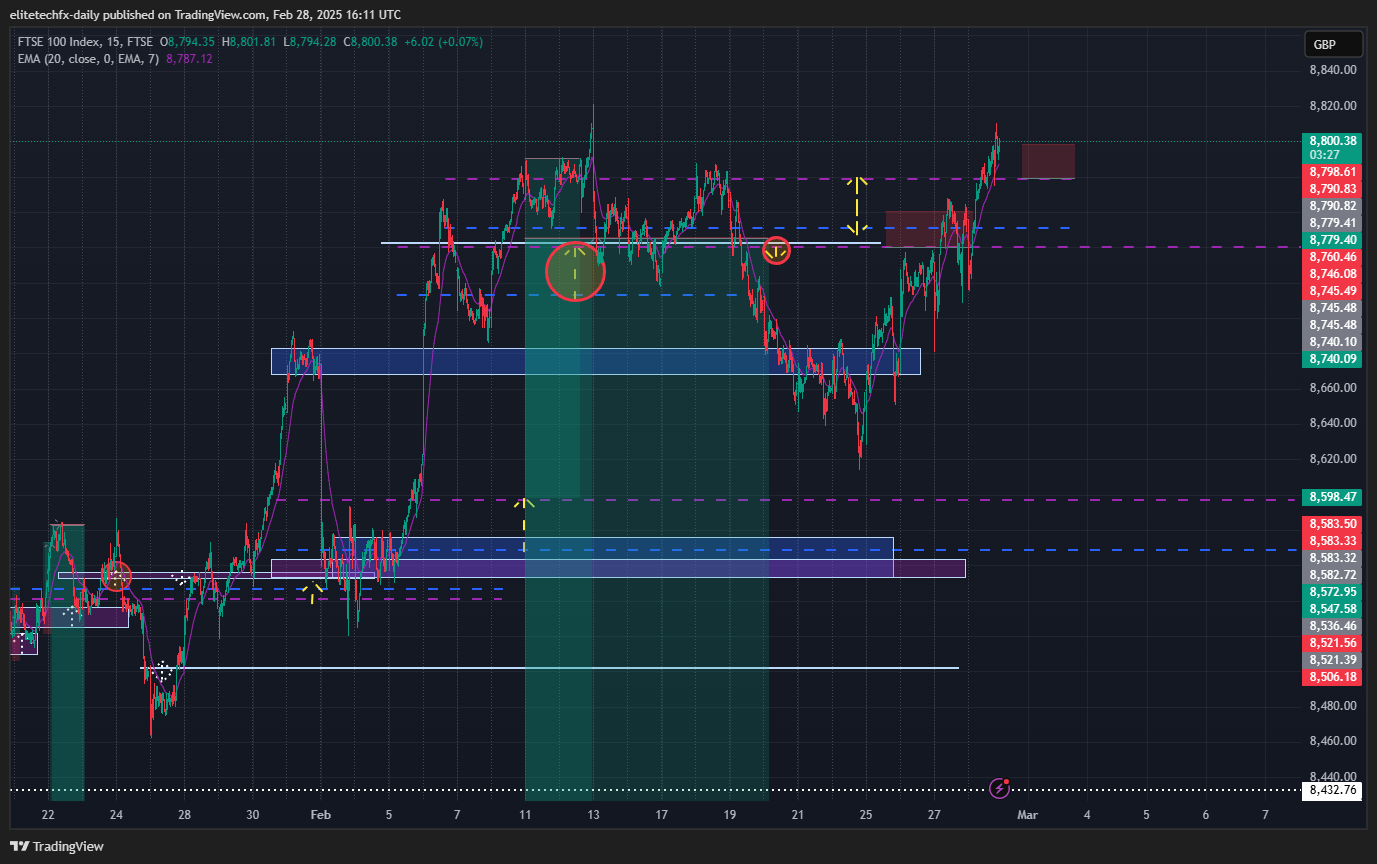1377x864 pixels.
Task: Click the green price label 8,572.95
Action: (x=1332, y=592)
